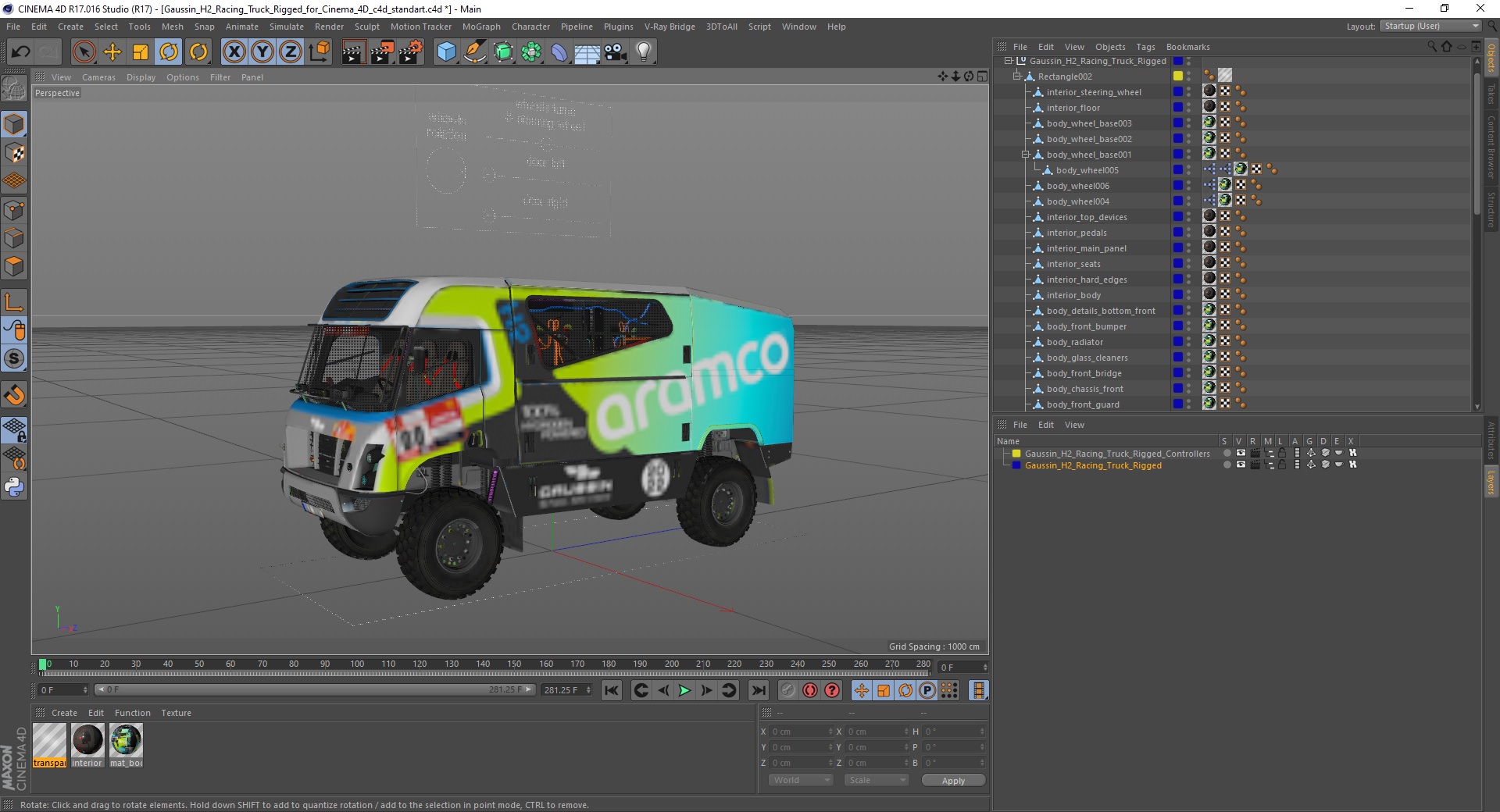
Task: Add Cube primitive object
Action: click(x=446, y=52)
